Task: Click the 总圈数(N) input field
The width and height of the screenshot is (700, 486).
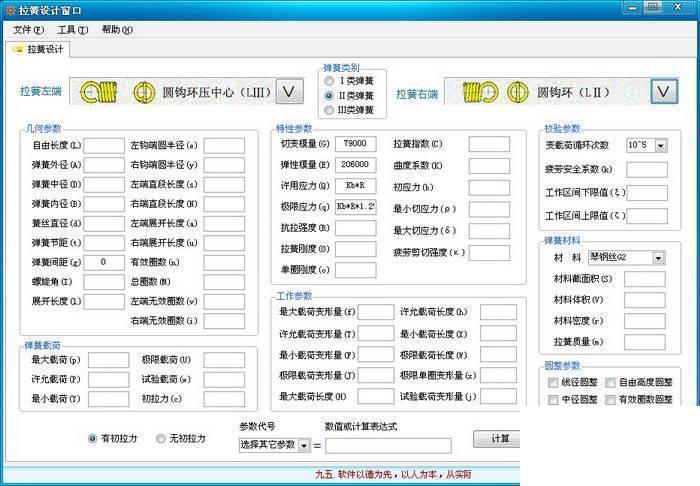Action: pos(224,282)
